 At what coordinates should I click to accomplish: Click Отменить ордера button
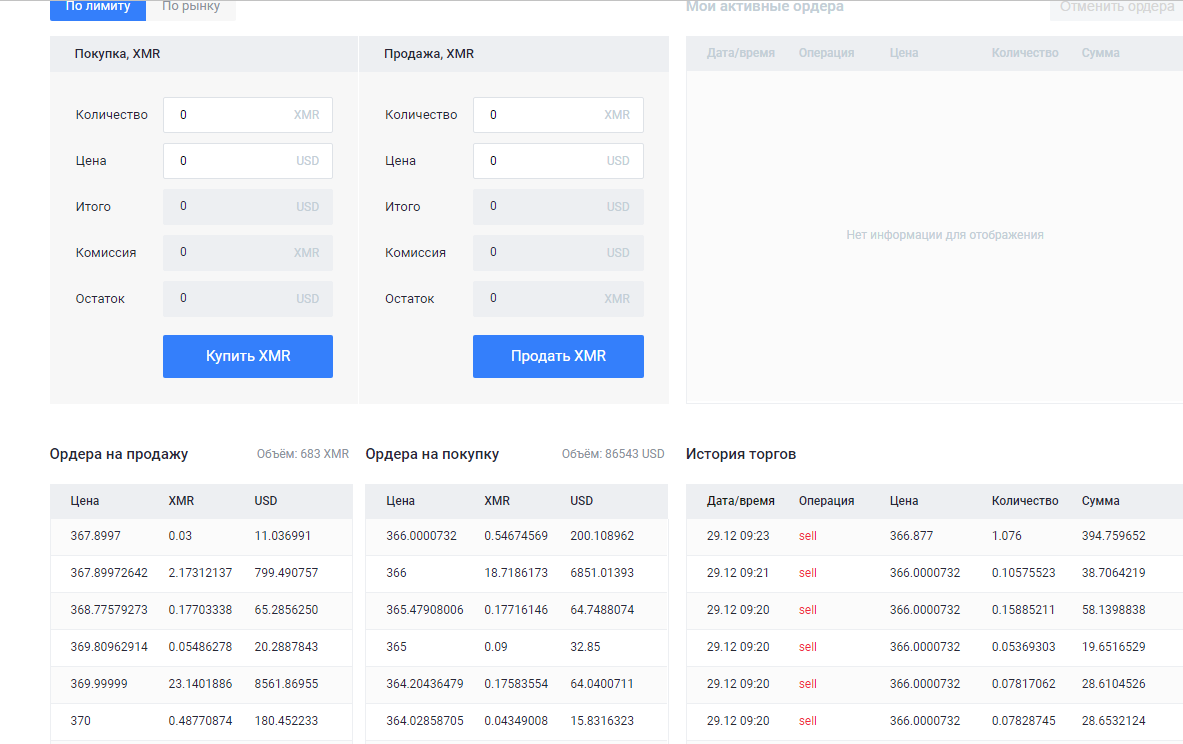pos(1116,8)
